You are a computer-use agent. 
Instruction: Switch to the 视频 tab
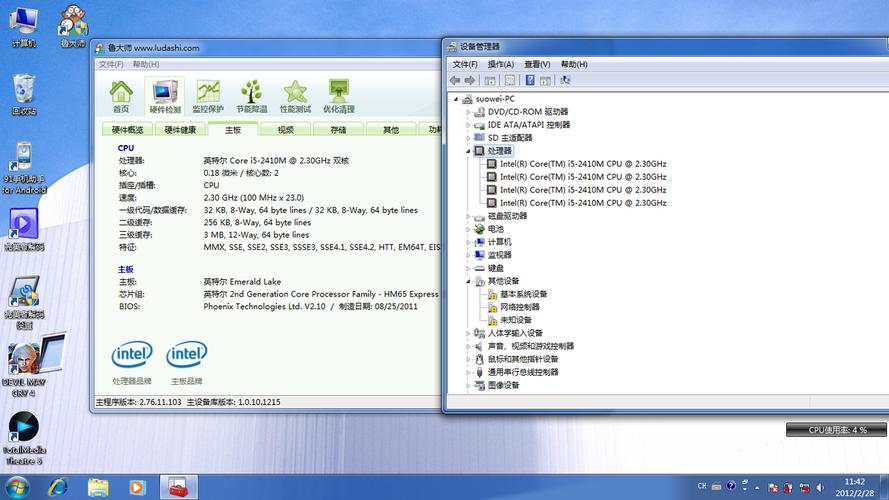(x=286, y=130)
